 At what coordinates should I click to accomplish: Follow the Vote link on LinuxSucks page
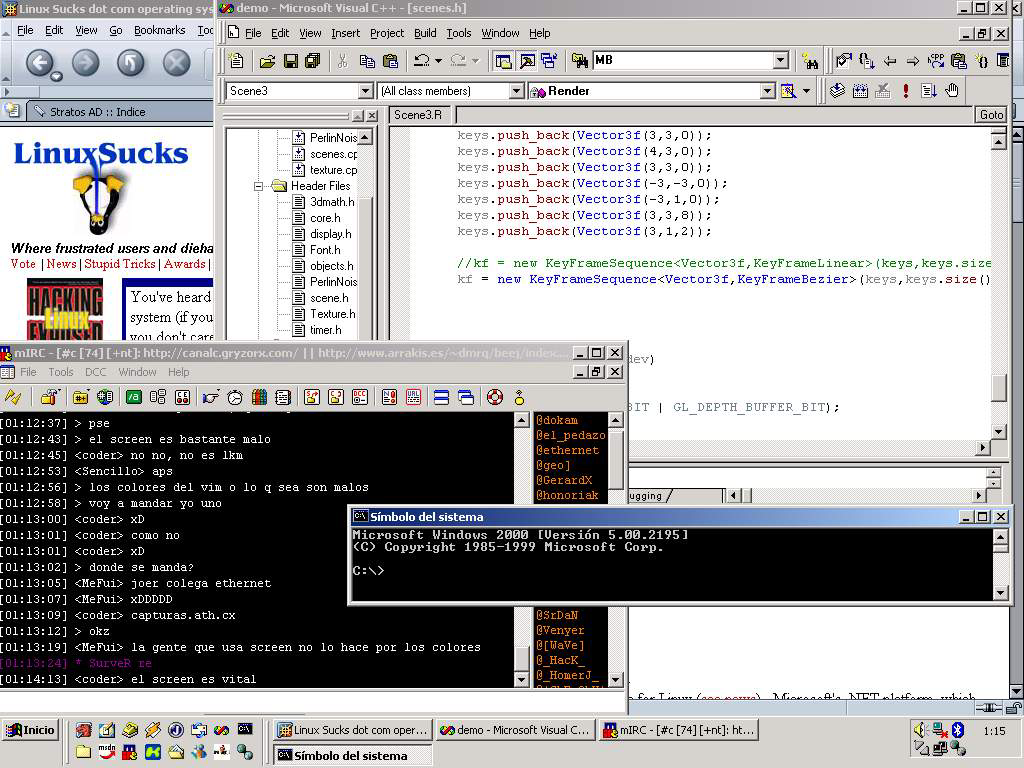pyautogui.click(x=23, y=264)
